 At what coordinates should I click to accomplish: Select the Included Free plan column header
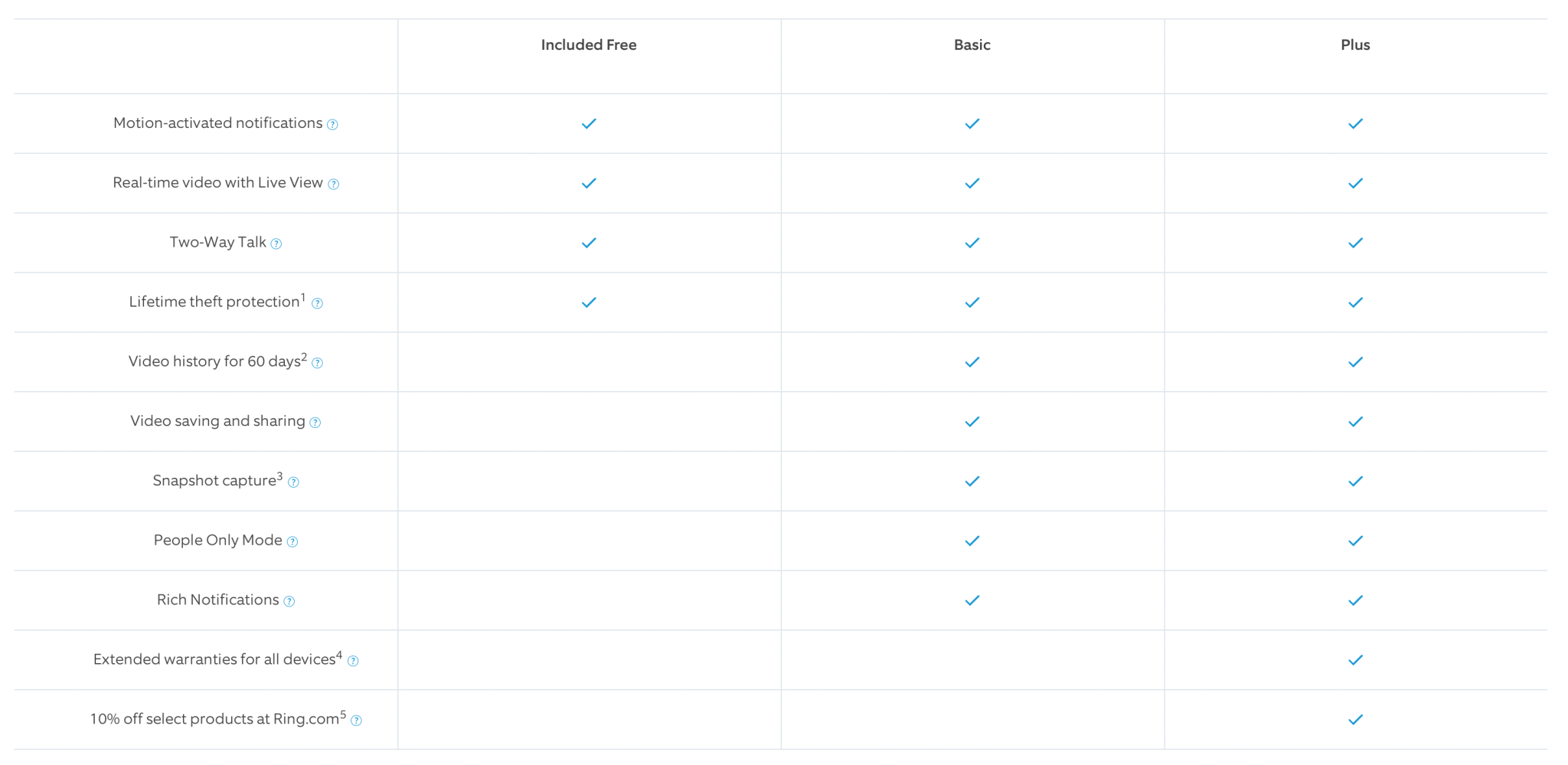point(589,45)
